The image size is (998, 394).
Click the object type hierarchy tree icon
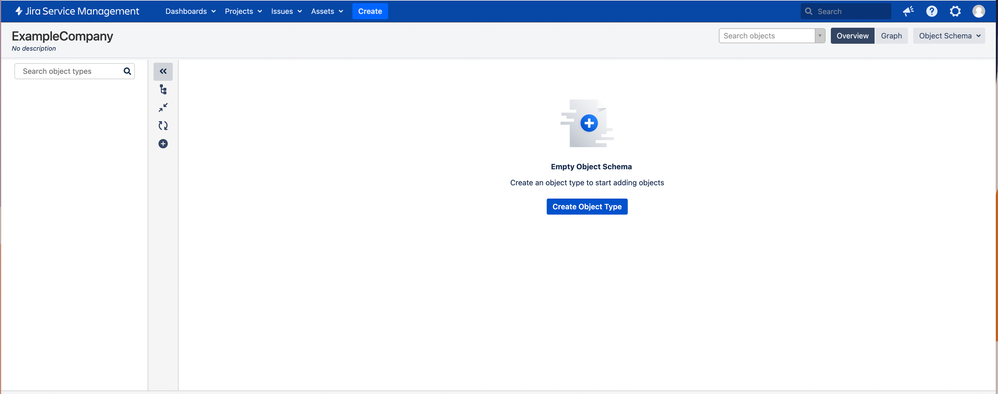[x=163, y=90]
